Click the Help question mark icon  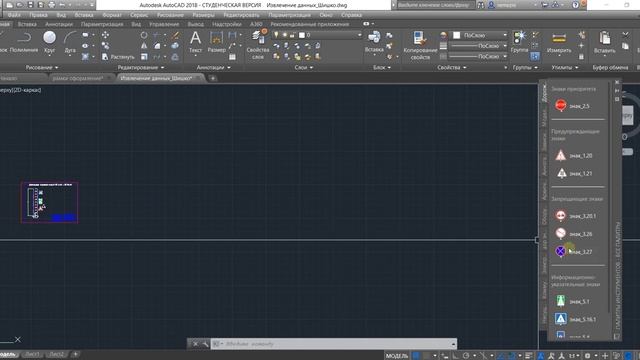click(575, 5)
